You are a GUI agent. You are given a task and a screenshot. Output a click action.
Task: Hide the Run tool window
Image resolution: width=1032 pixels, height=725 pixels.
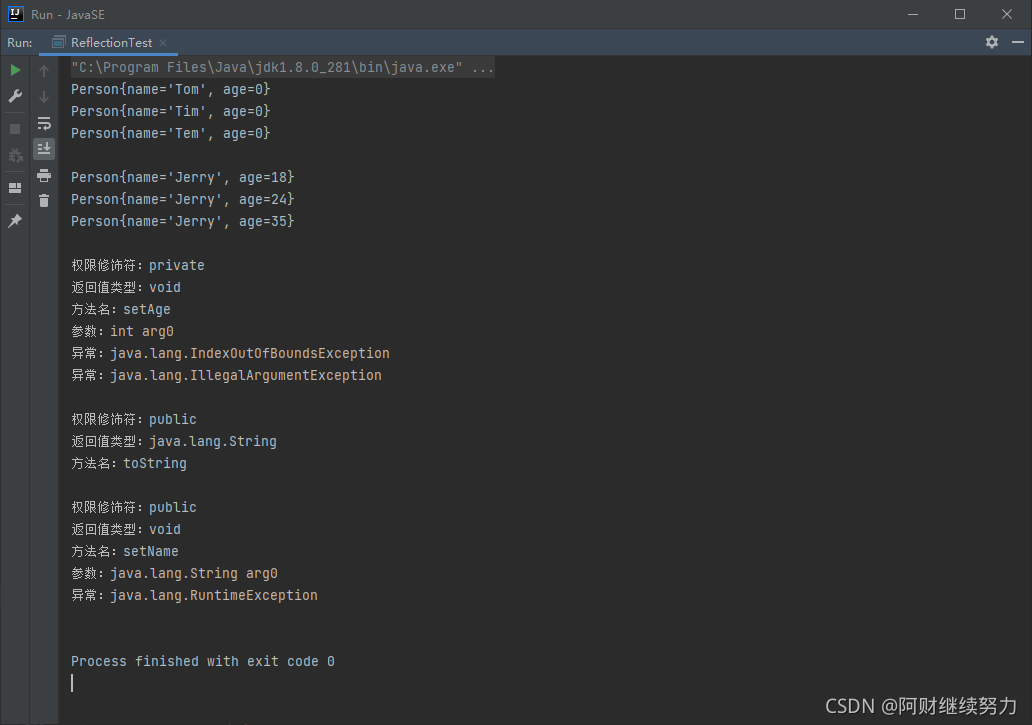tap(1018, 42)
